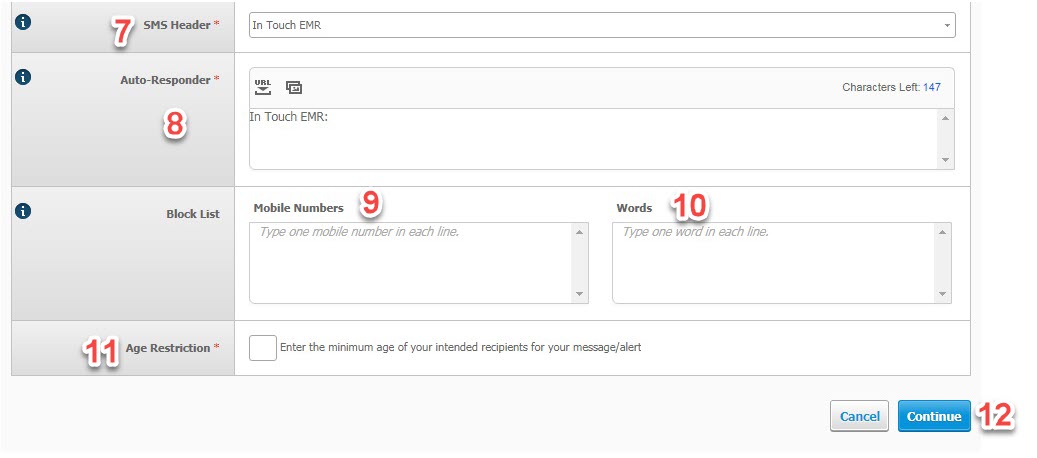Click the Cancel button
This screenshot has width=1037, height=458.
point(859,416)
